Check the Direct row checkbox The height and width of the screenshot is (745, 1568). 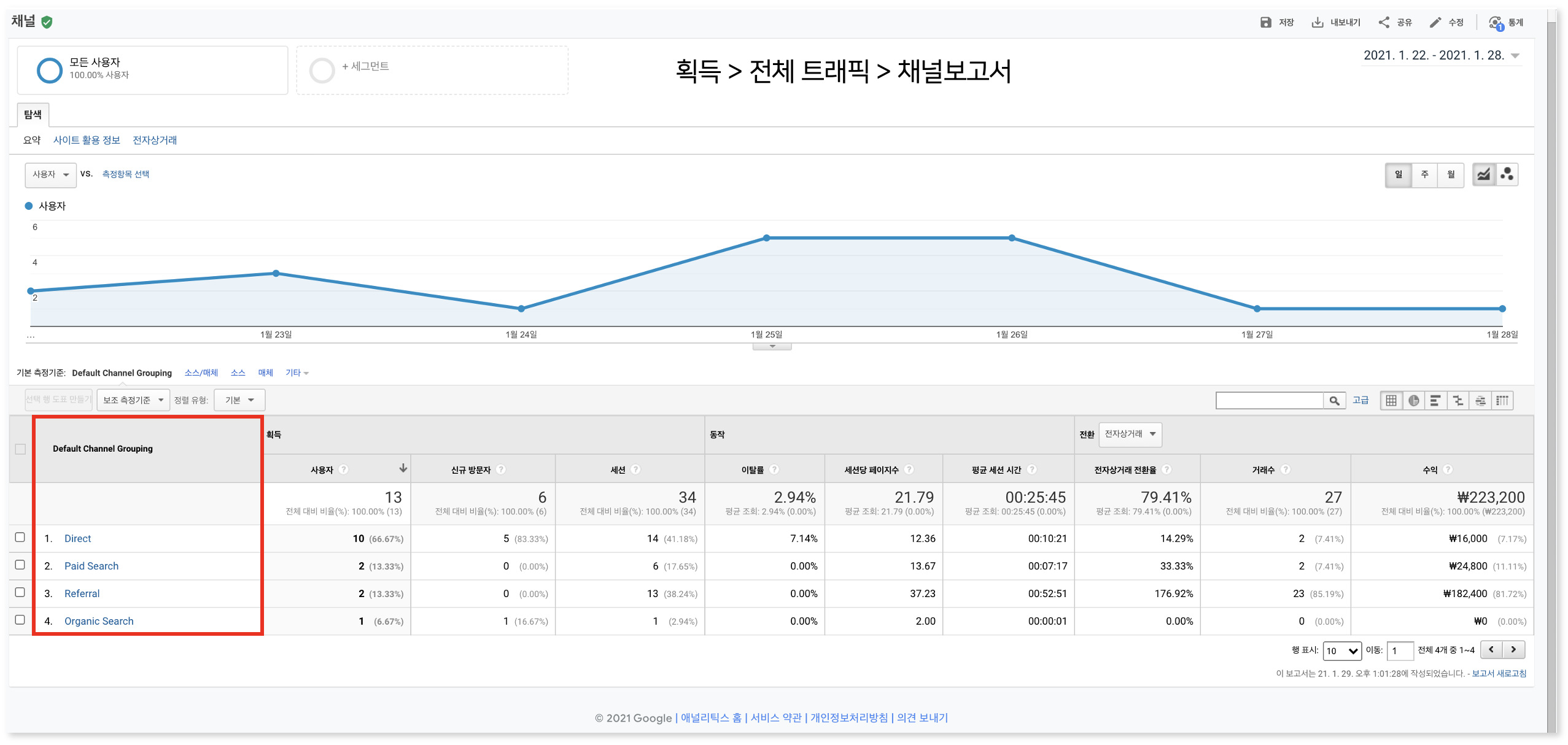[20, 538]
